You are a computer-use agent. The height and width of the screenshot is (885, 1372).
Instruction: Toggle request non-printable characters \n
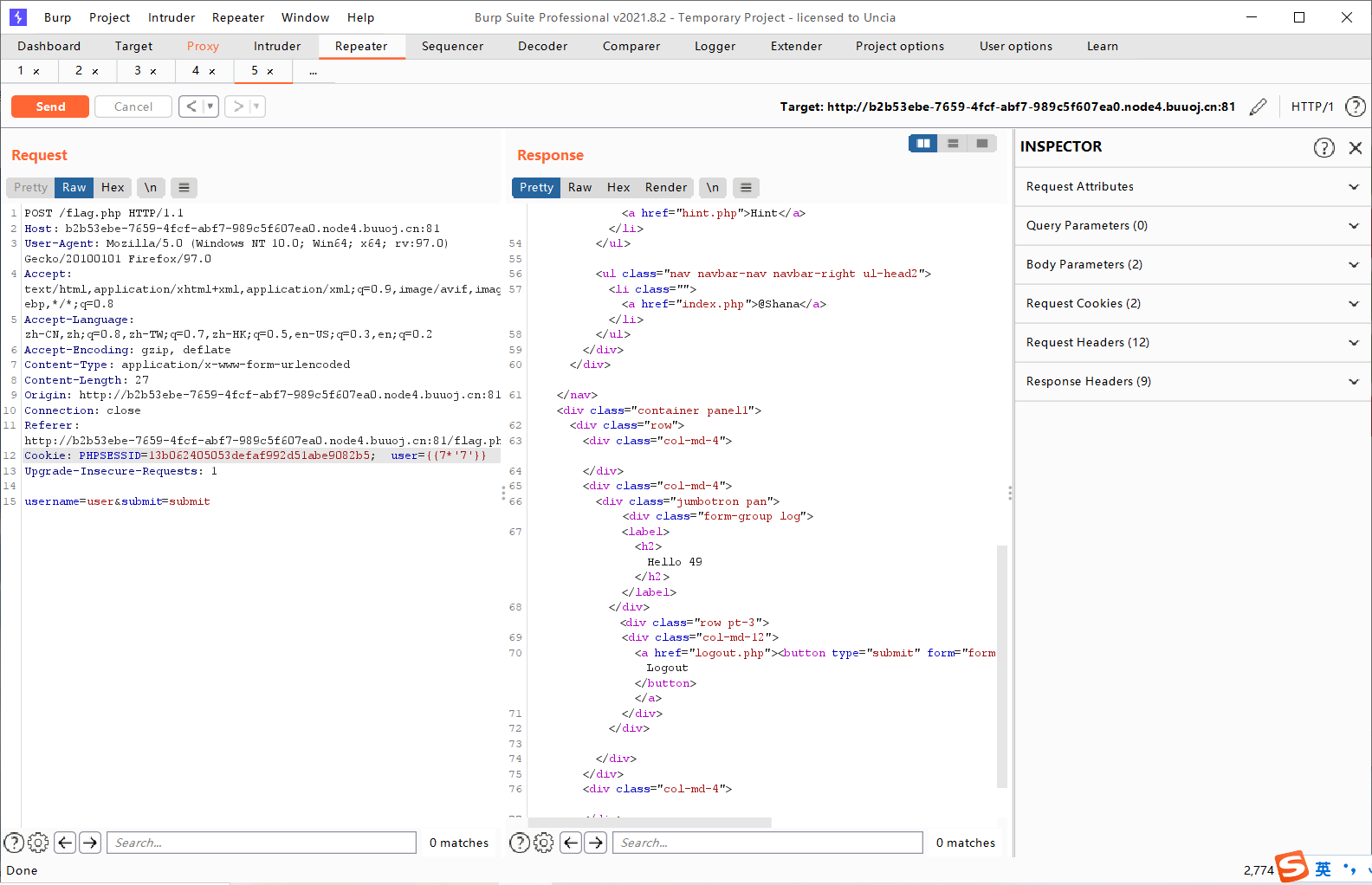pyautogui.click(x=151, y=187)
